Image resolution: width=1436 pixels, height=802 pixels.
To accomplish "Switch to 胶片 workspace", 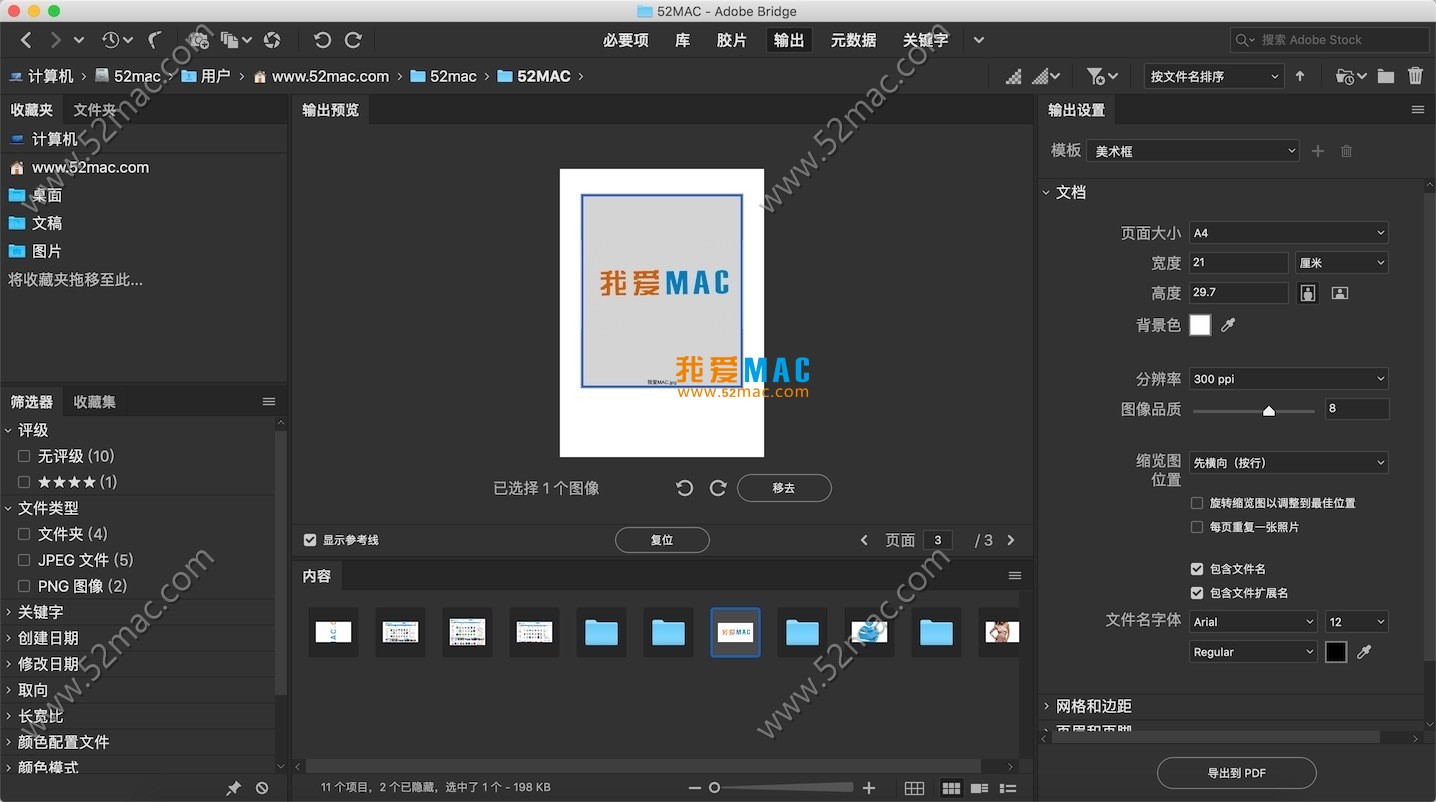I will click(x=732, y=40).
